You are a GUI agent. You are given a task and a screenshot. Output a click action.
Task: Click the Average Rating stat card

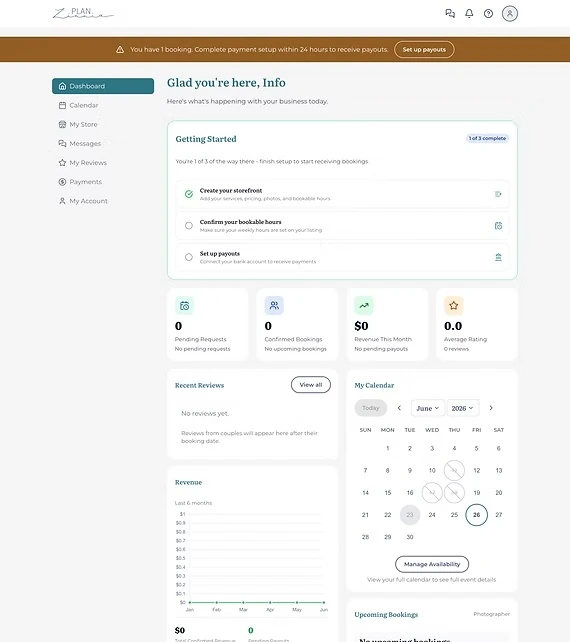coord(477,324)
